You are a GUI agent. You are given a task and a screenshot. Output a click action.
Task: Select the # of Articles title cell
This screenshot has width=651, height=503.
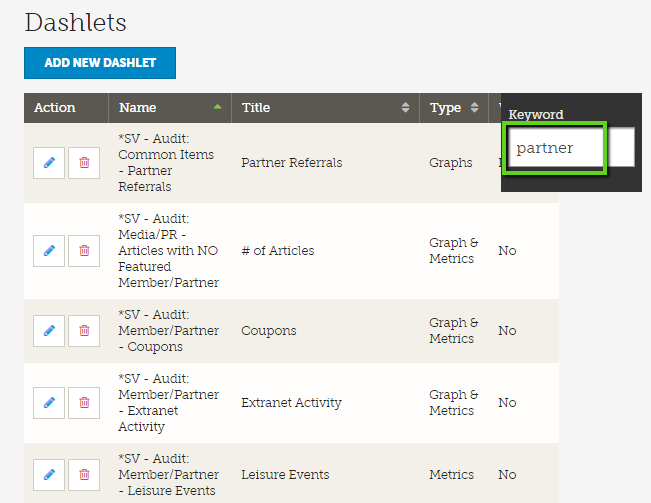(278, 251)
